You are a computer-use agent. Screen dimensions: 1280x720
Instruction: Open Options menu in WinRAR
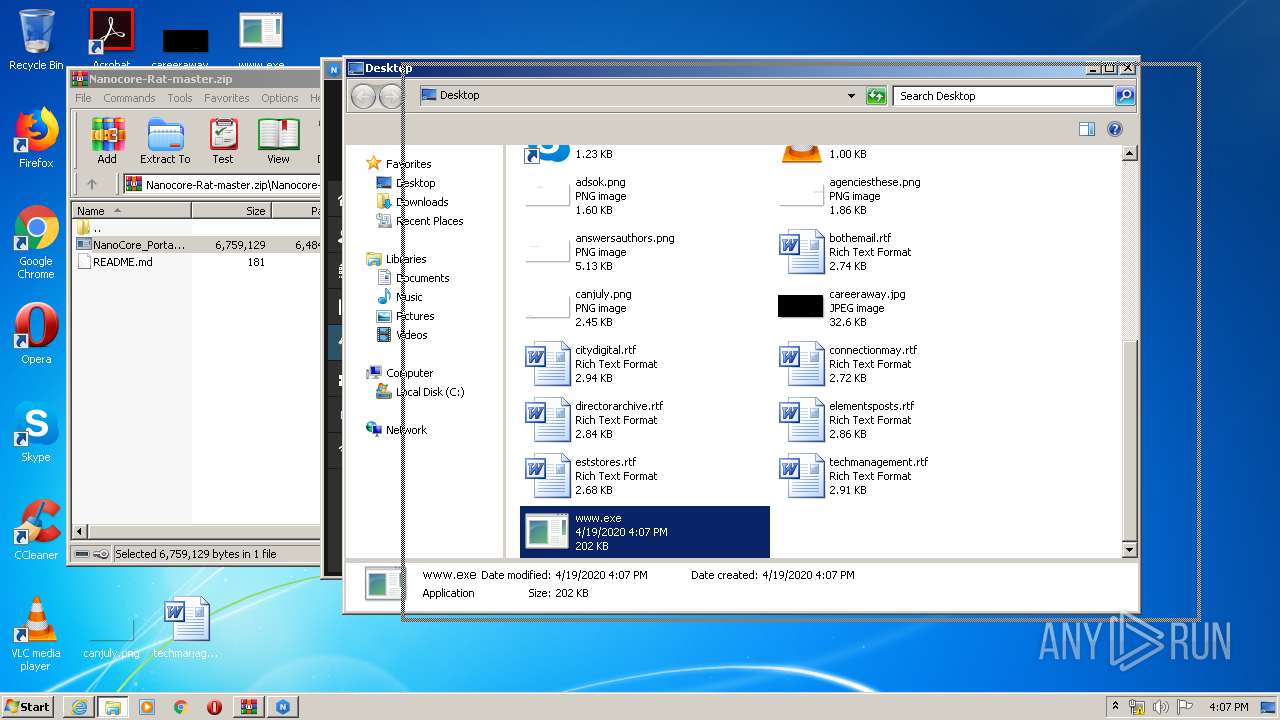tap(280, 98)
